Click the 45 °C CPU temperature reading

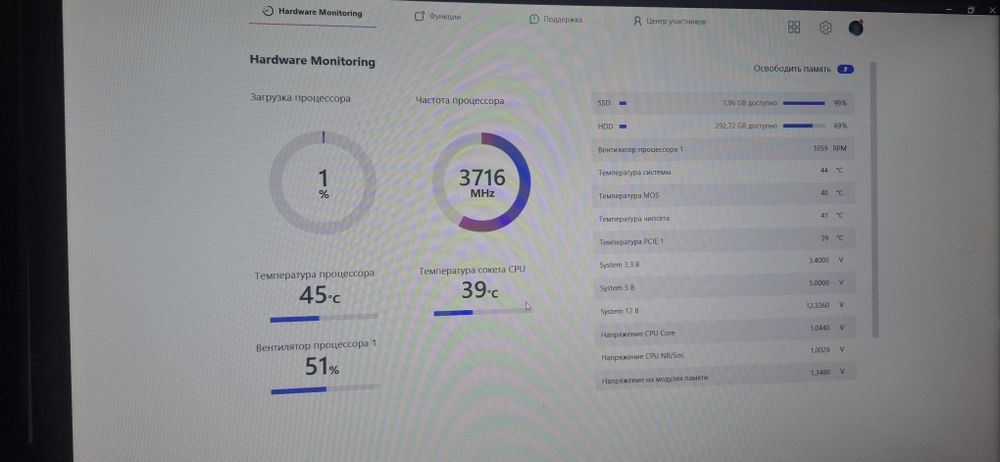320,295
